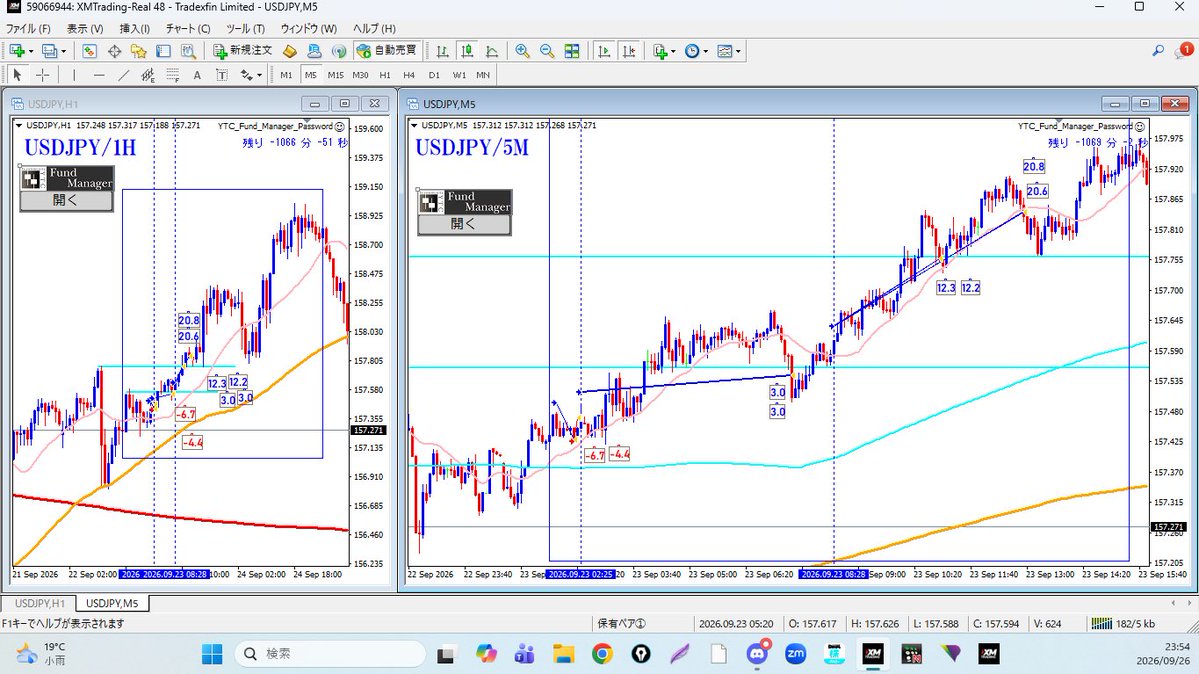
Task: Click the Windows Start button
Action: pos(212,654)
